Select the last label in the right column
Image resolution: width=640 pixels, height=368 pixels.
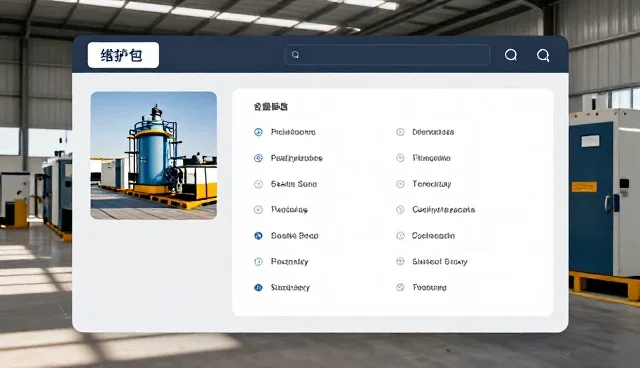pyautogui.click(x=429, y=288)
